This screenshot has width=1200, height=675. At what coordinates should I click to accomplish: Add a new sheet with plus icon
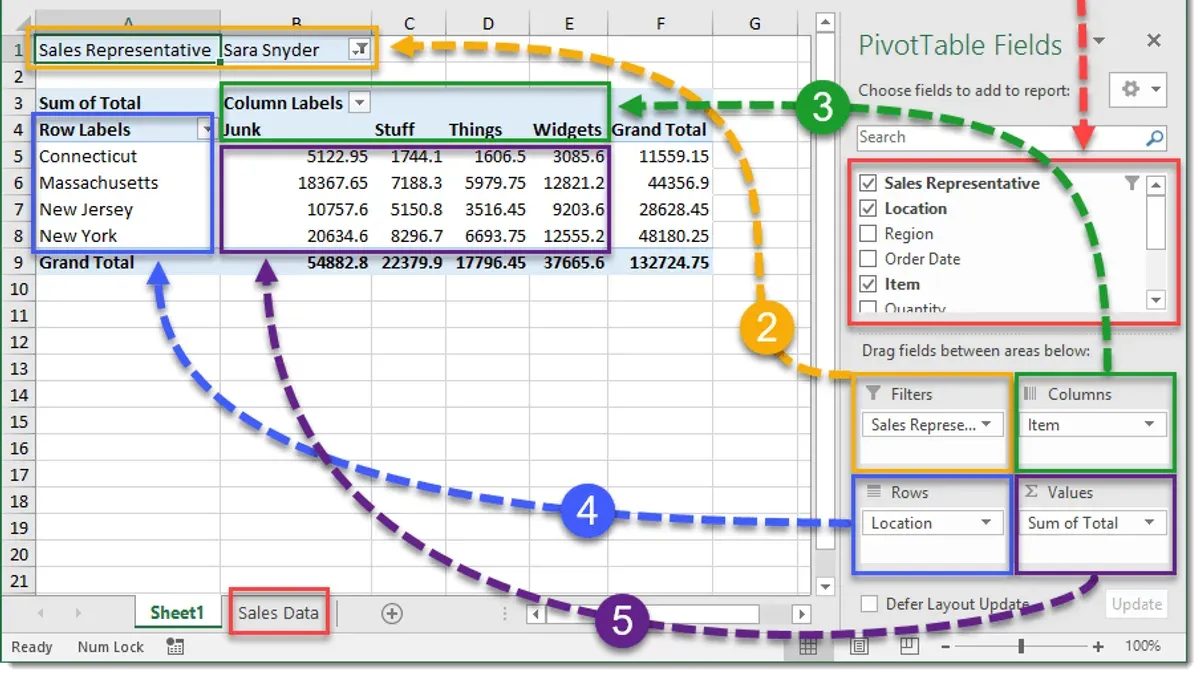point(392,614)
